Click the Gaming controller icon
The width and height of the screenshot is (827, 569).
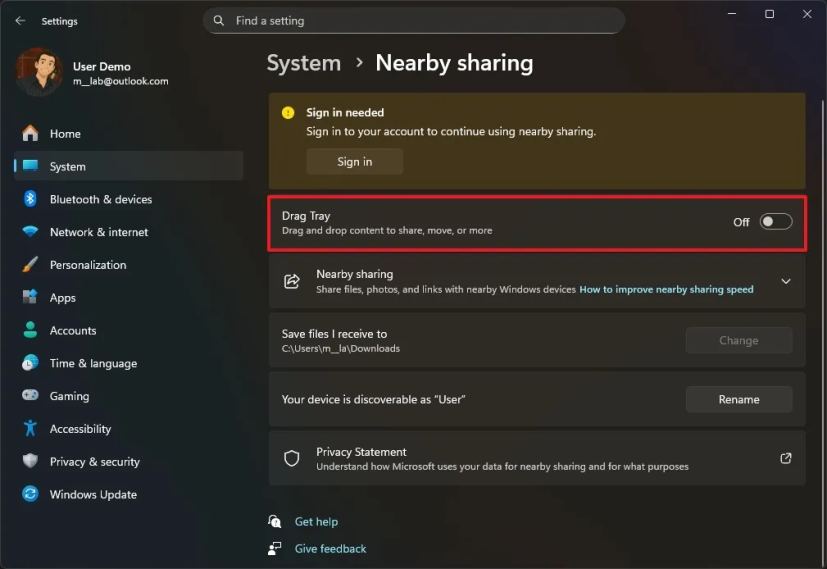(x=30, y=396)
